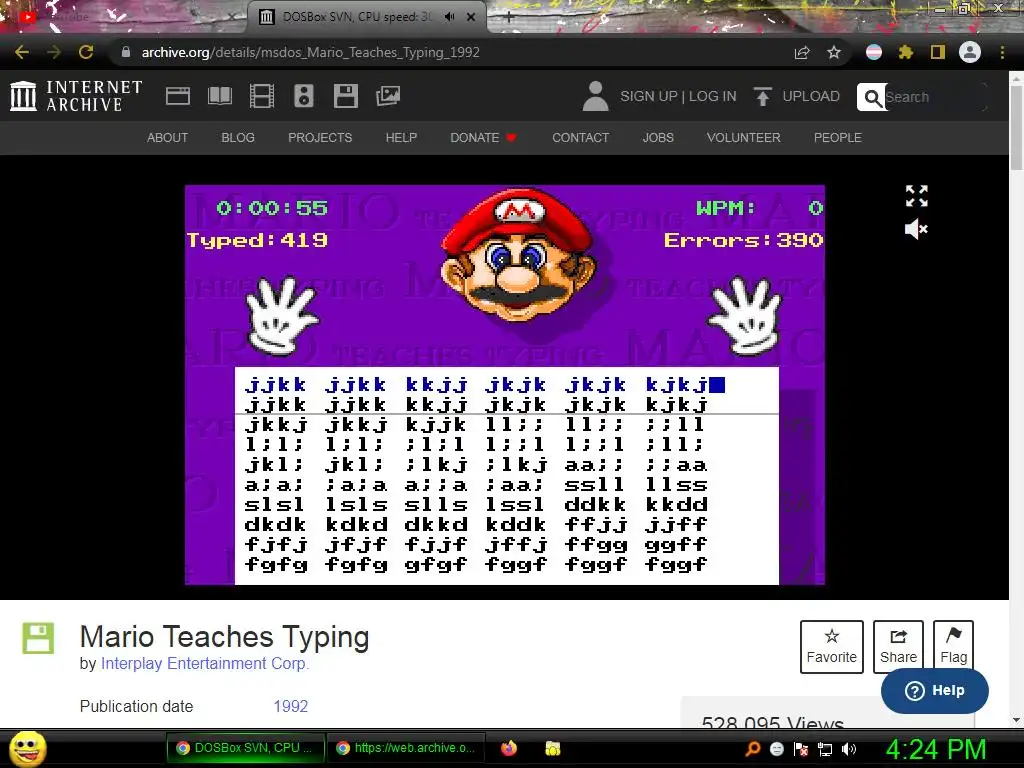This screenshot has width=1024, height=768.
Task: Open the Contact page link
Action: coord(581,138)
